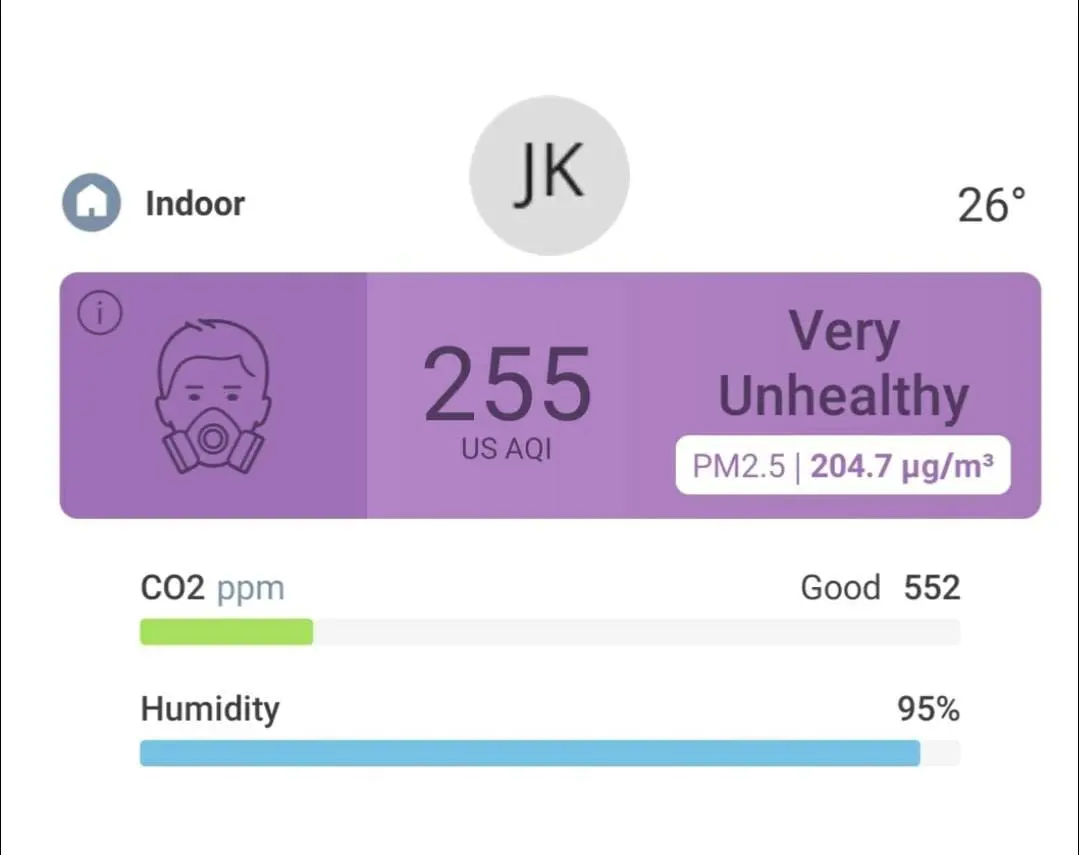Tap the 95% humidity value
The image size is (1079, 855).
point(928,709)
